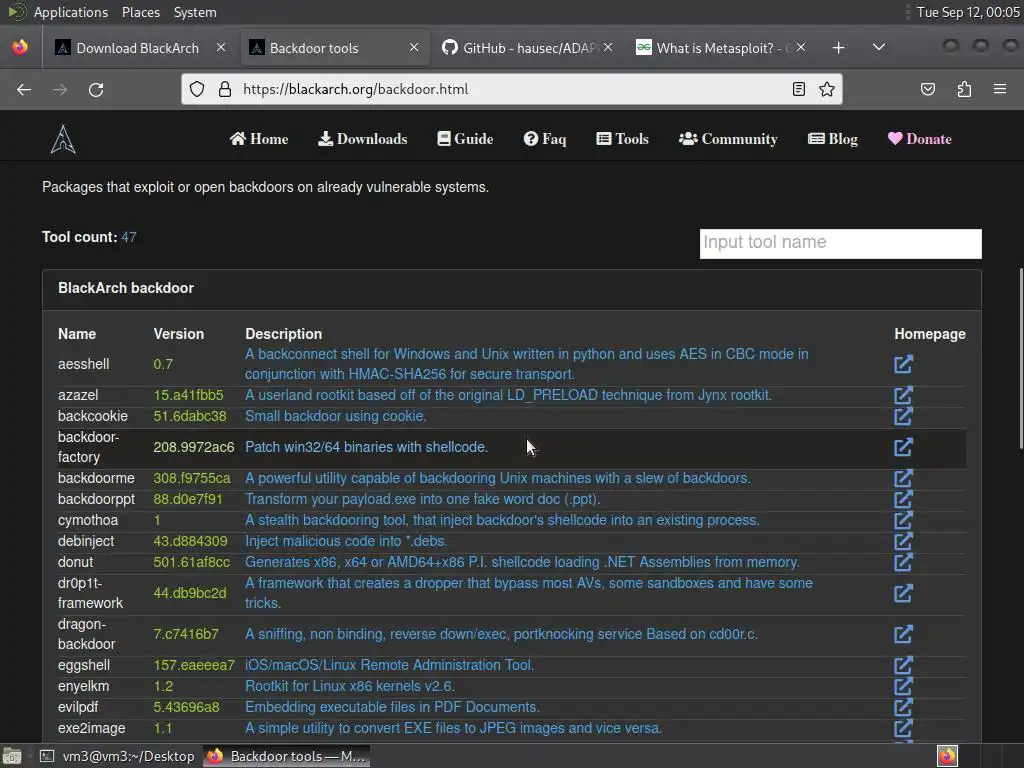Open the Downloads navigation link

coord(362,139)
